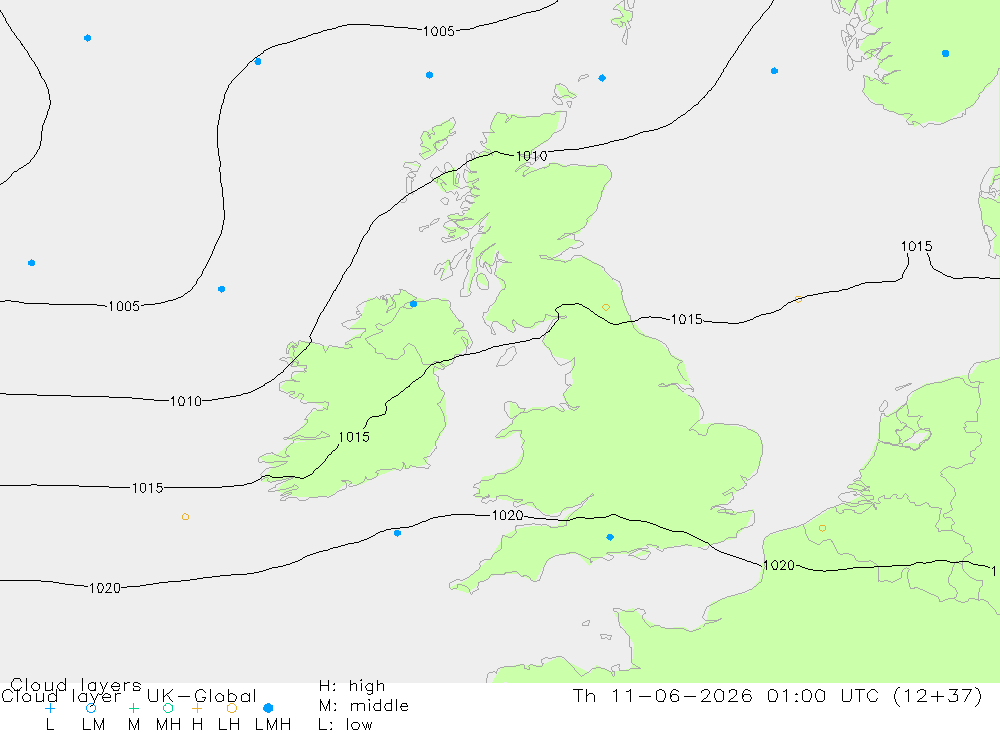The height and width of the screenshot is (733, 1000).
Task: Click the 'Cloud layer UK-Global' title text
Action: point(129,696)
